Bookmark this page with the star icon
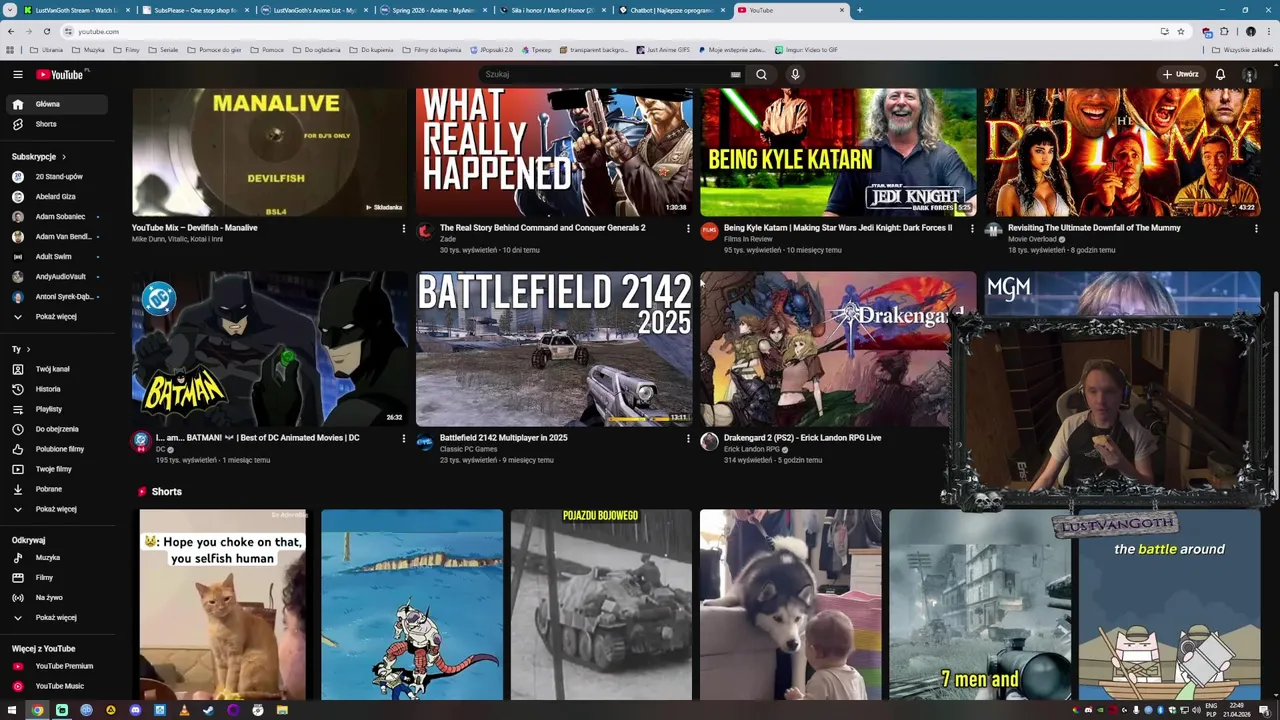This screenshot has height=720, width=1280. point(1181,31)
